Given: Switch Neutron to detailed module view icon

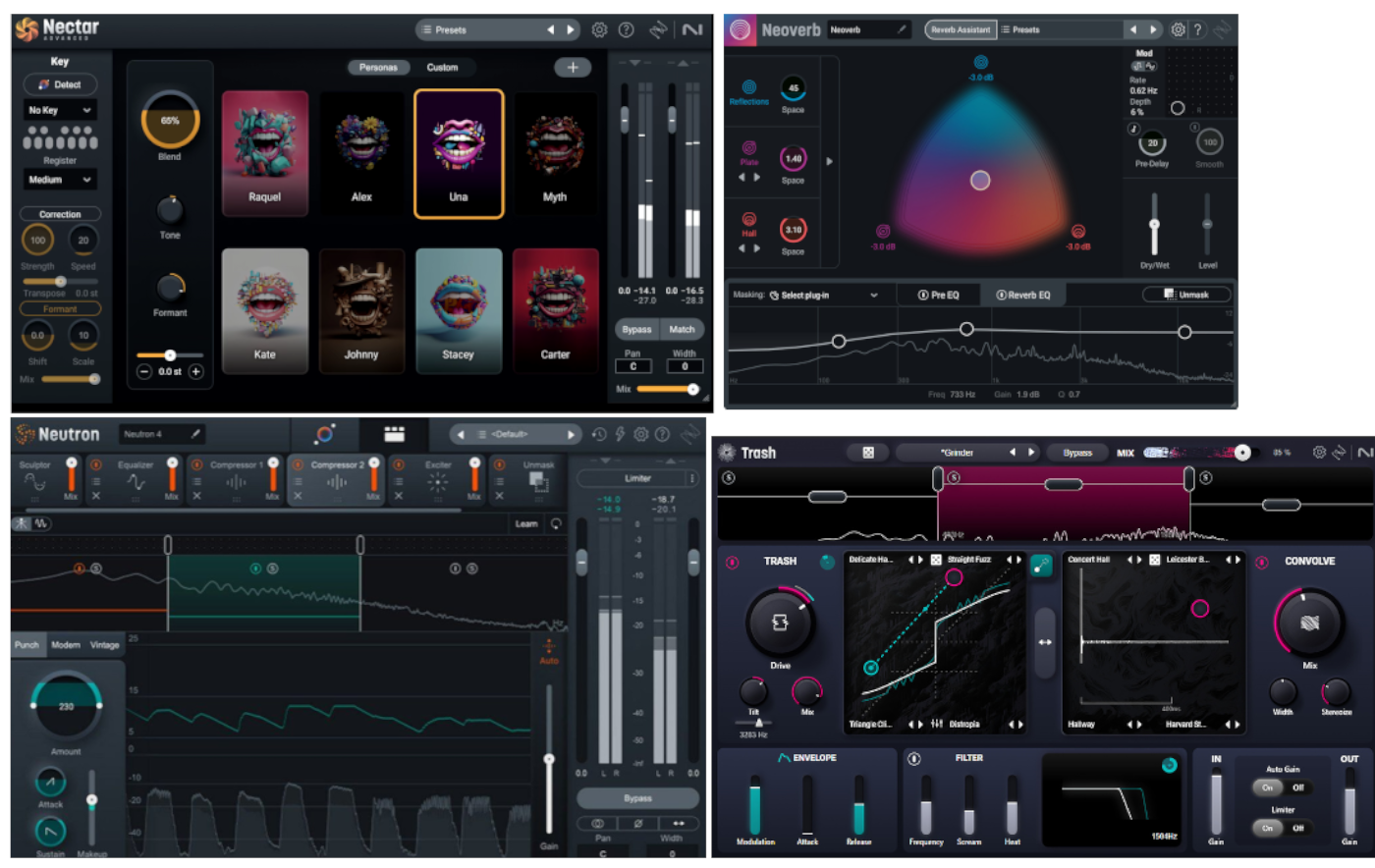Looking at the screenshot, I should point(394,434).
